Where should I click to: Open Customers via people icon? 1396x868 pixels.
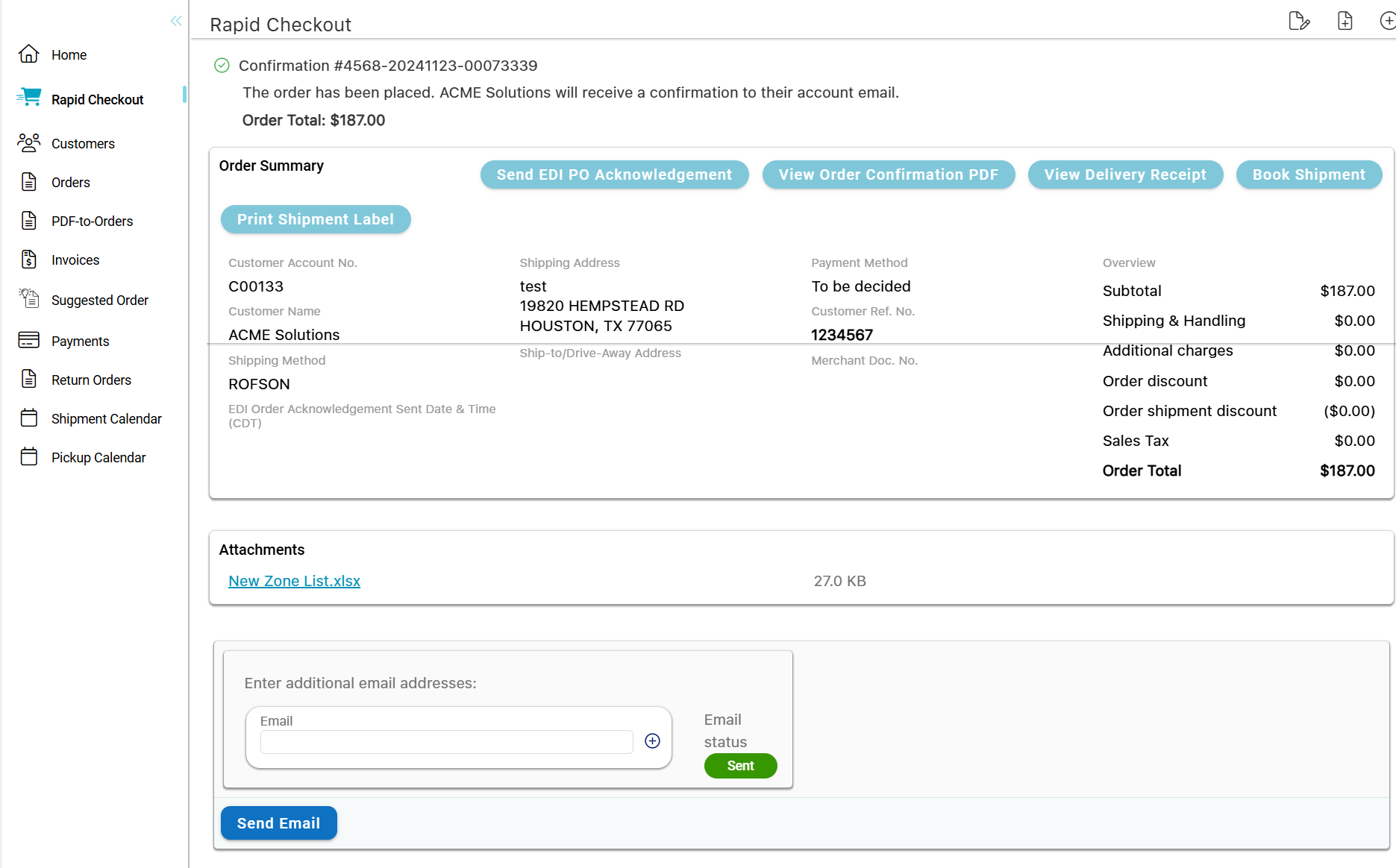coord(29,142)
